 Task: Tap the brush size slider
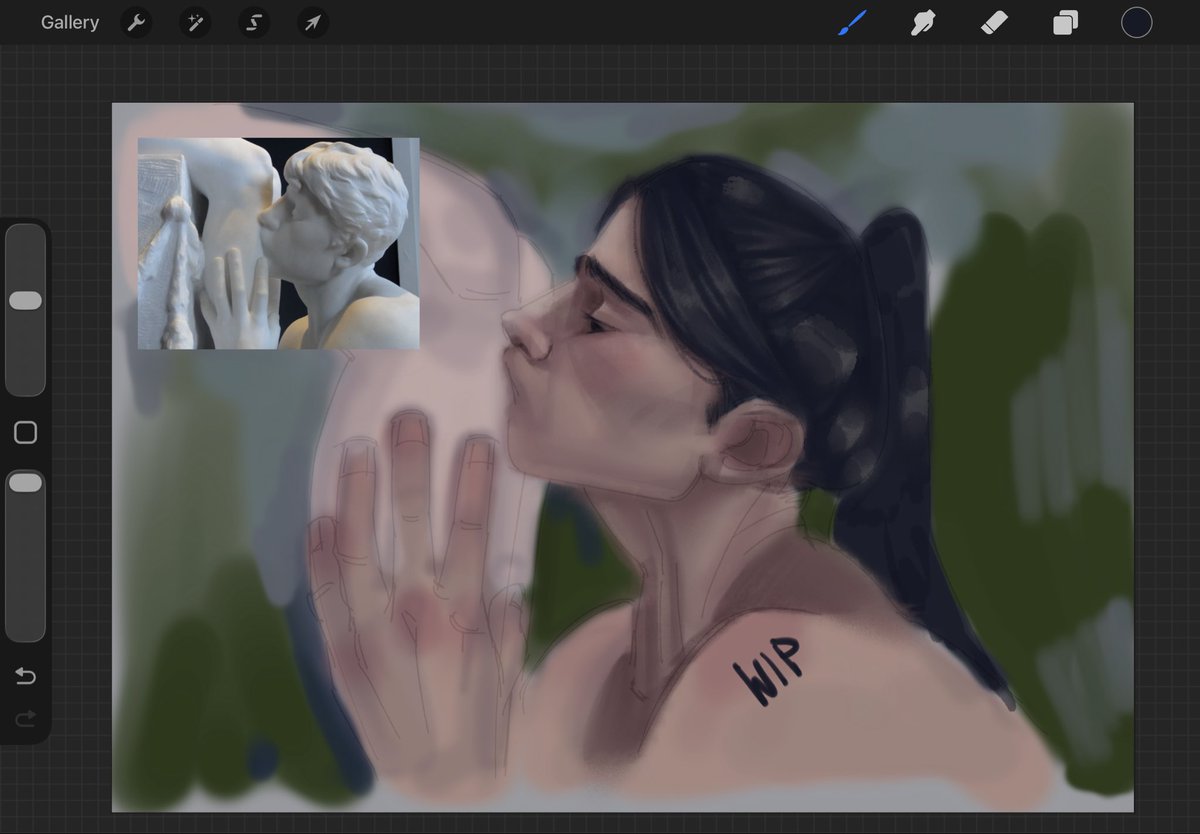click(25, 310)
